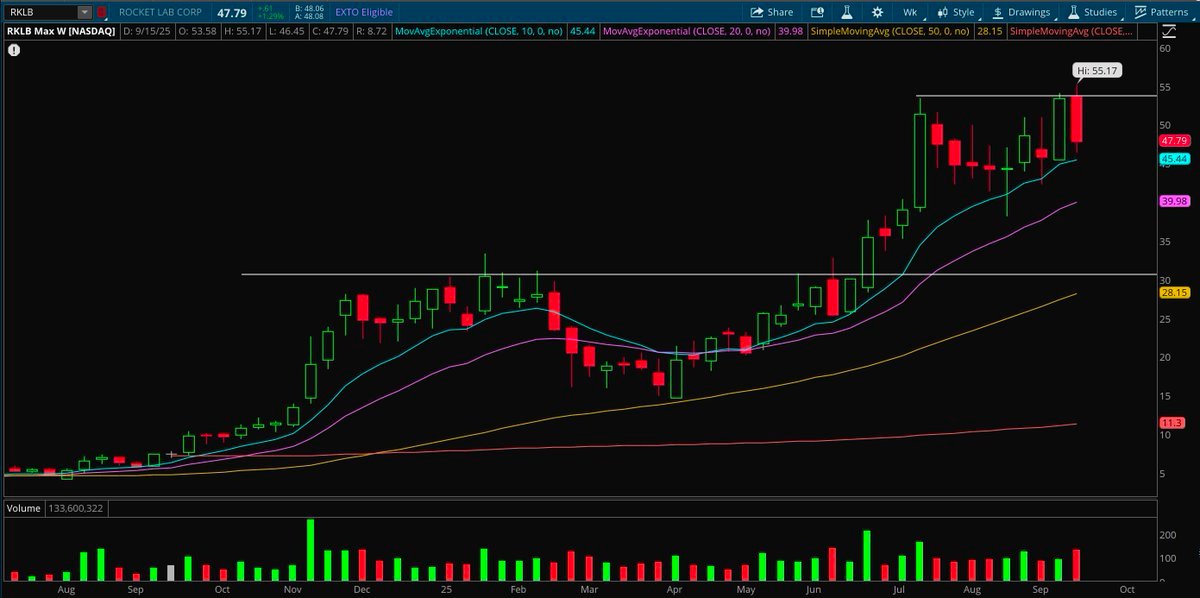Open the Patterns dropdown menu

point(1161,12)
